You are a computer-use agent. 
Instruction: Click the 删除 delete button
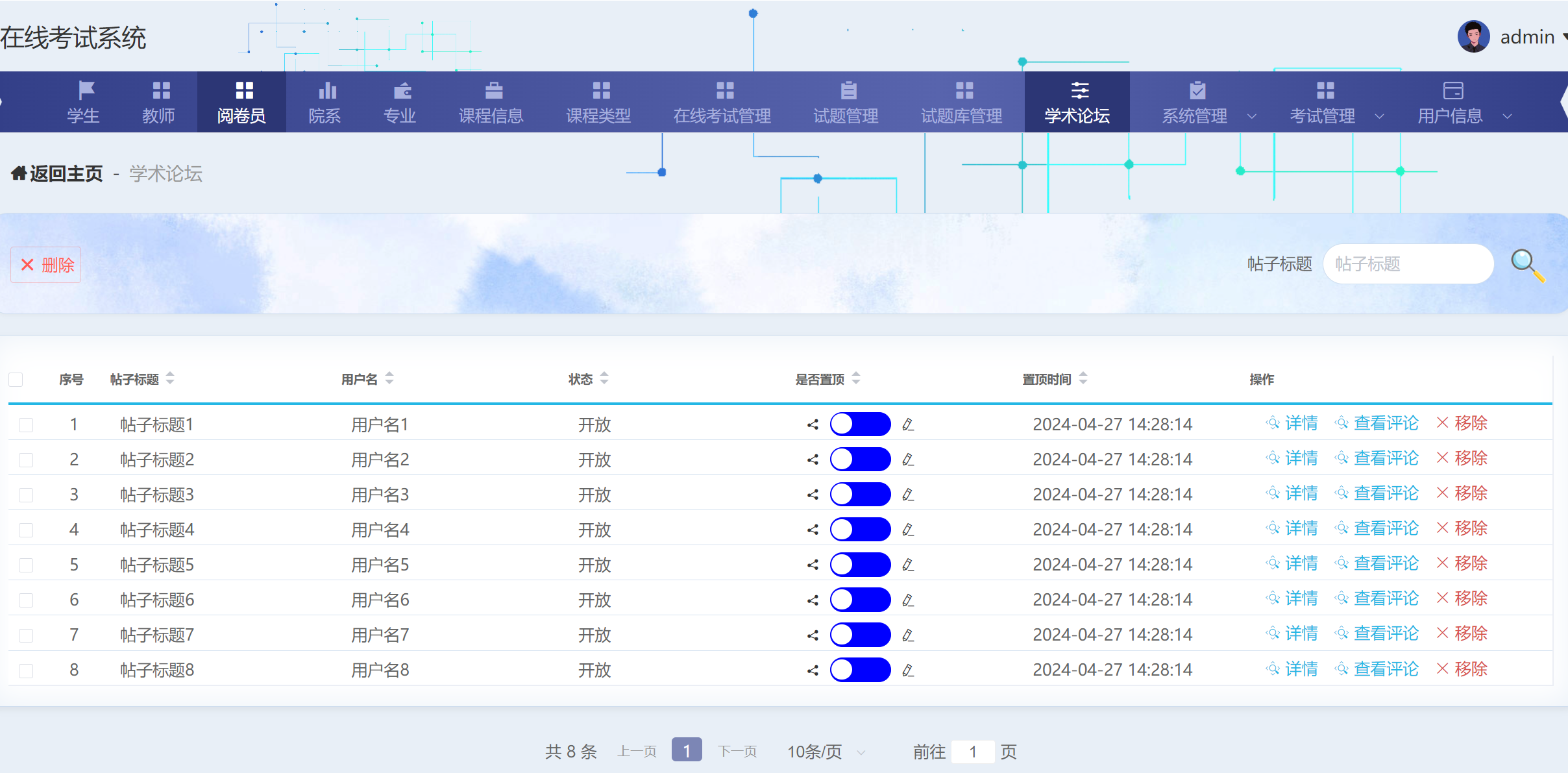(x=46, y=264)
